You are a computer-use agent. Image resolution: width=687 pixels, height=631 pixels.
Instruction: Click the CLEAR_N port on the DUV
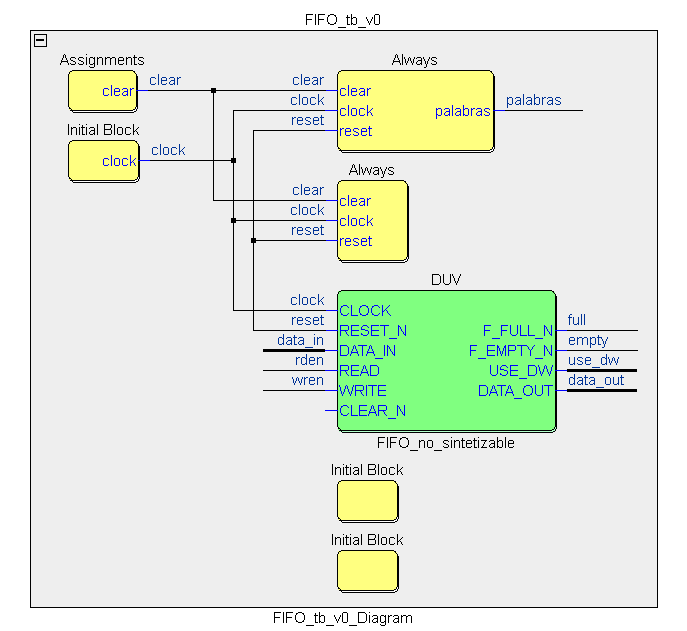tap(372, 410)
